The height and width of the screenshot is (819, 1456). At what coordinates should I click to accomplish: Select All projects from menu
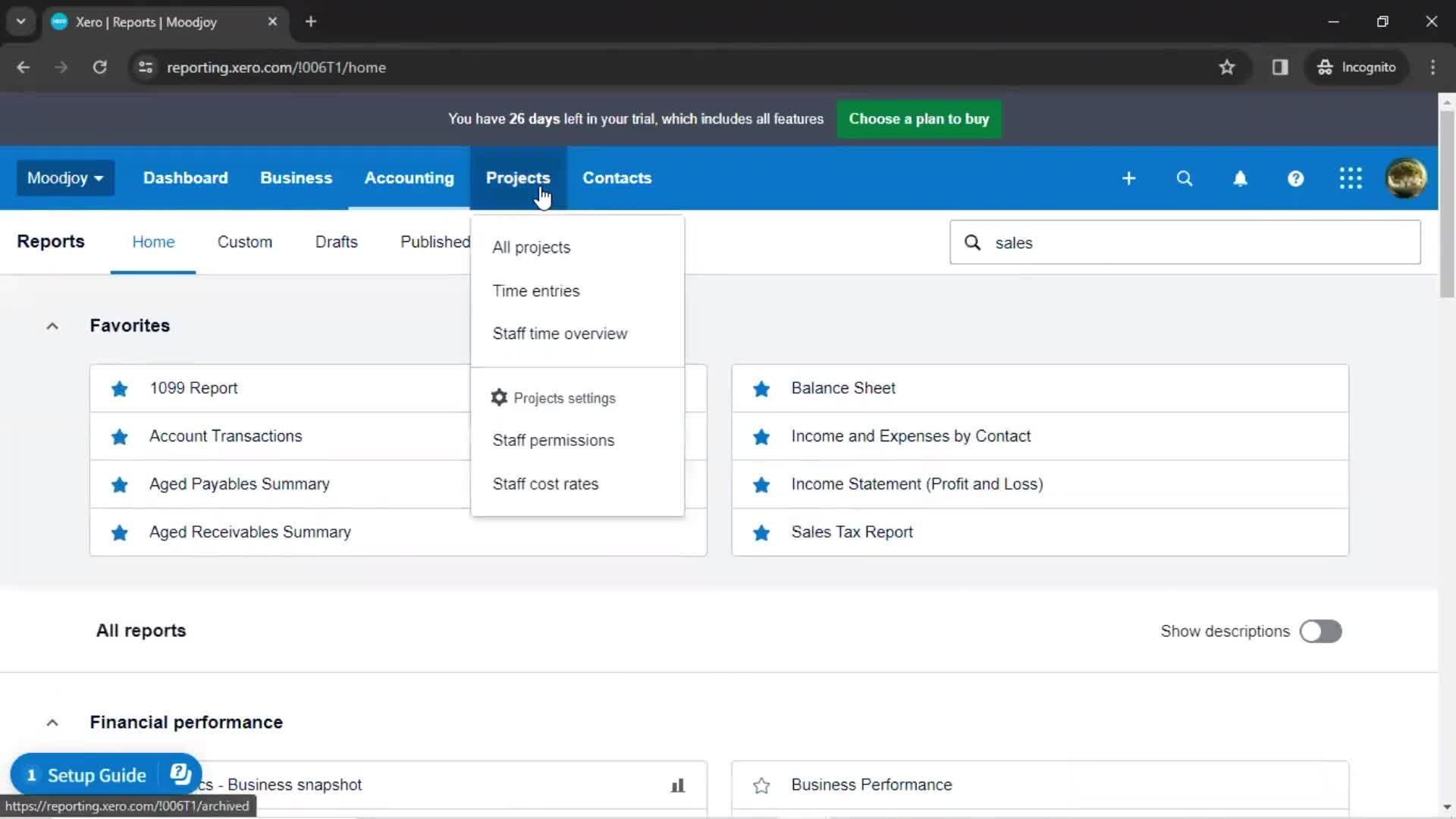(x=577, y=247)
